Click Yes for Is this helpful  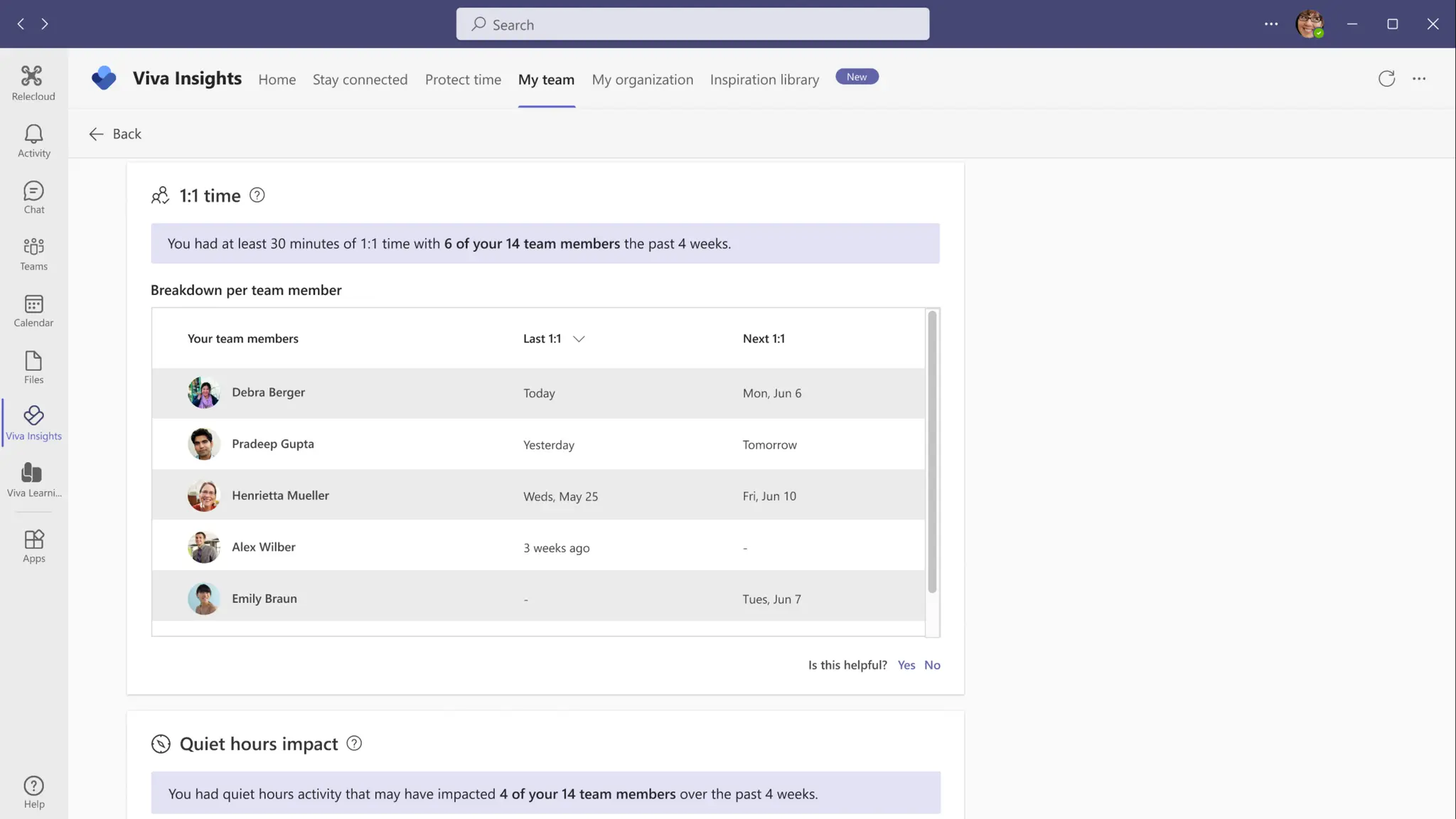pos(906,665)
